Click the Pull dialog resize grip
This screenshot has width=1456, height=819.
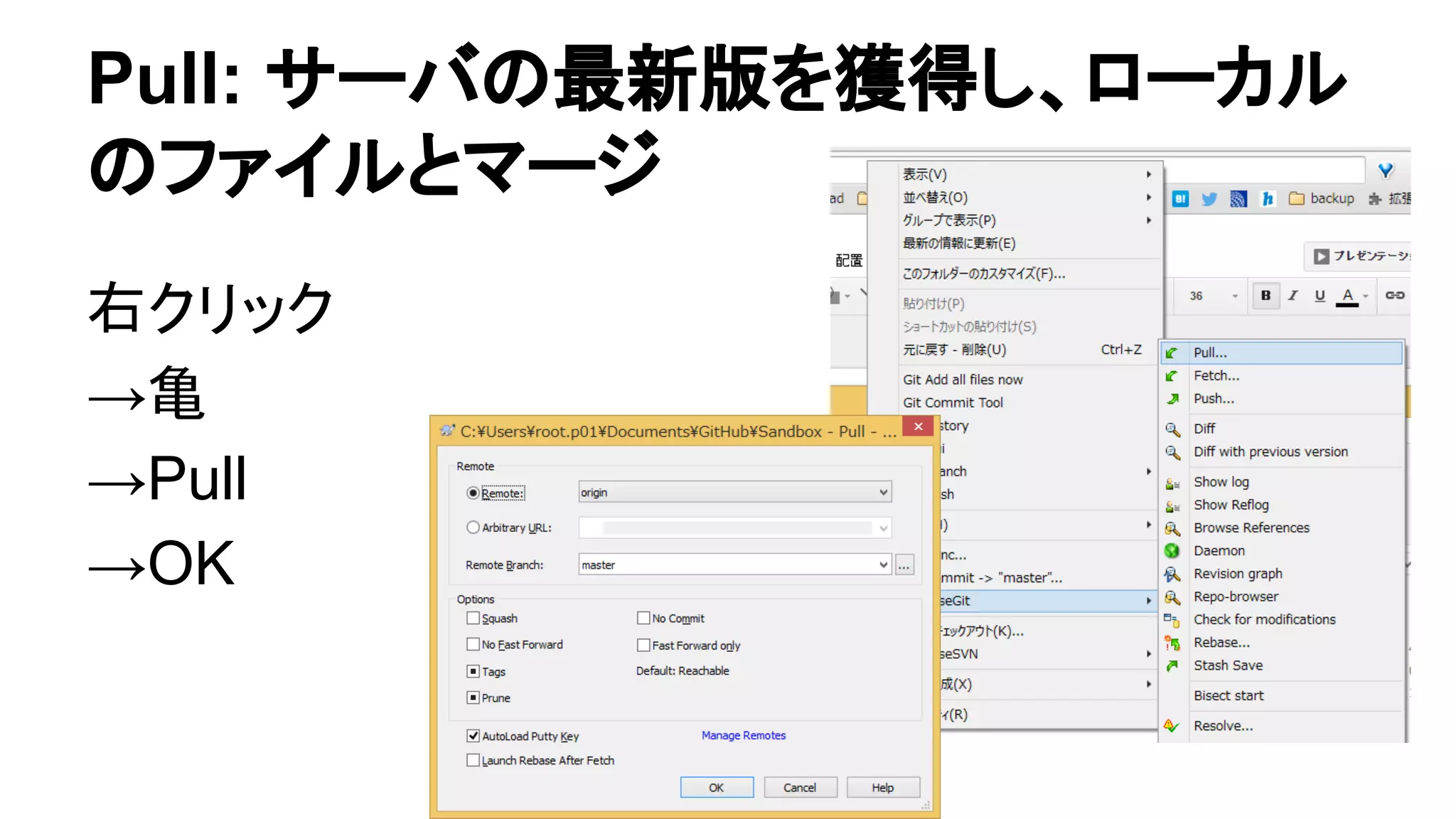pyautogui.click(x=926, y=805)
